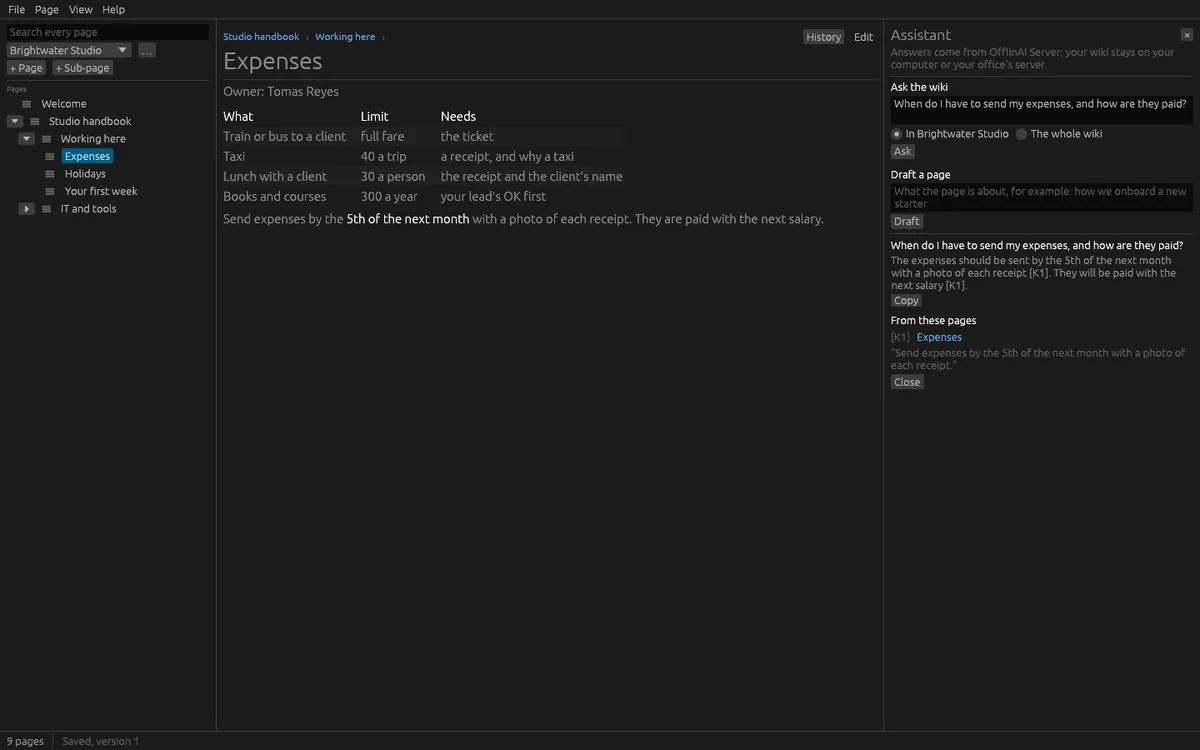Click the Close button under the sources
The height and width of the screenshot is (750, 1200).
pos(907,382)
